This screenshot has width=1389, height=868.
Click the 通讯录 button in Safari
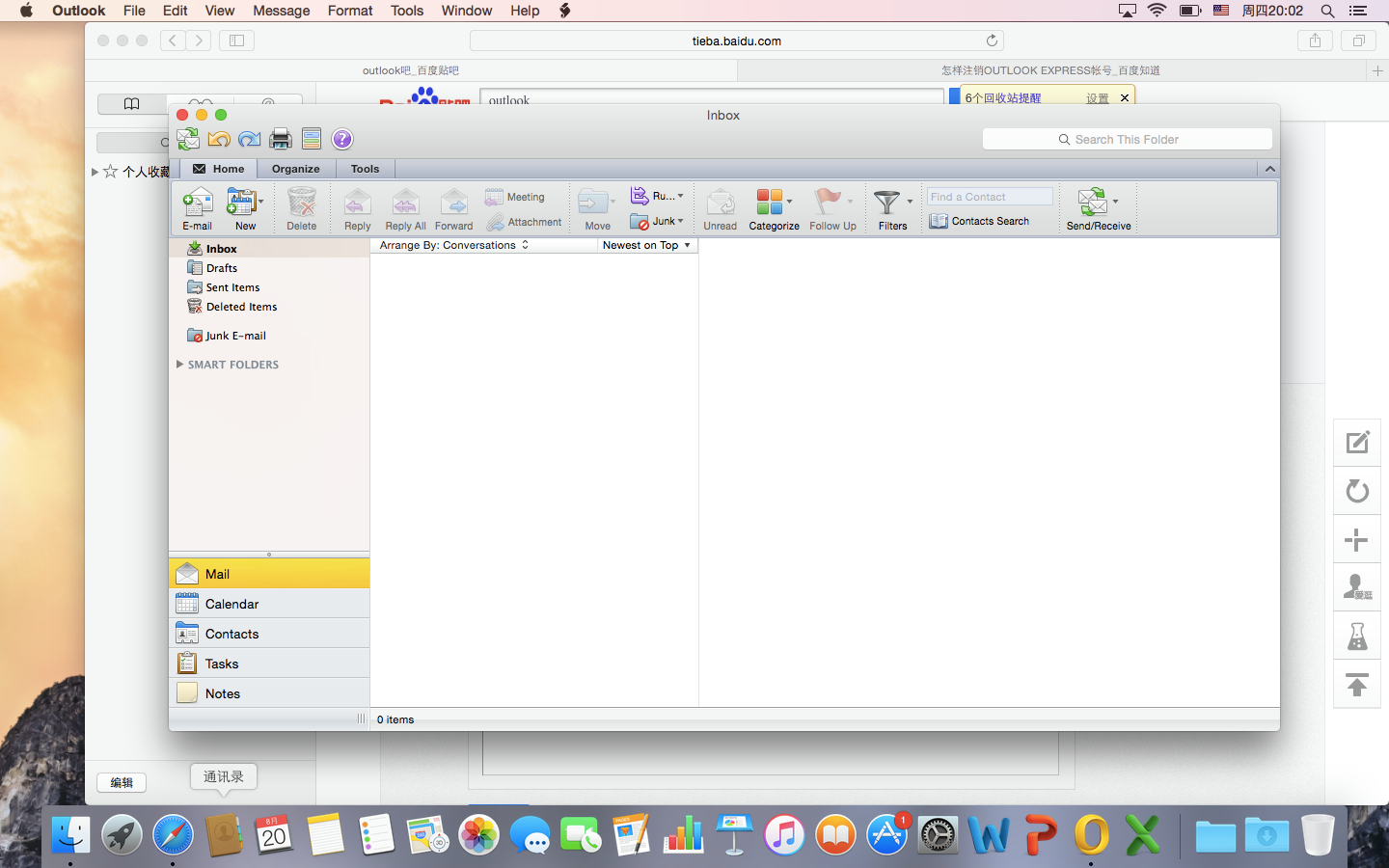coord(224,776)
